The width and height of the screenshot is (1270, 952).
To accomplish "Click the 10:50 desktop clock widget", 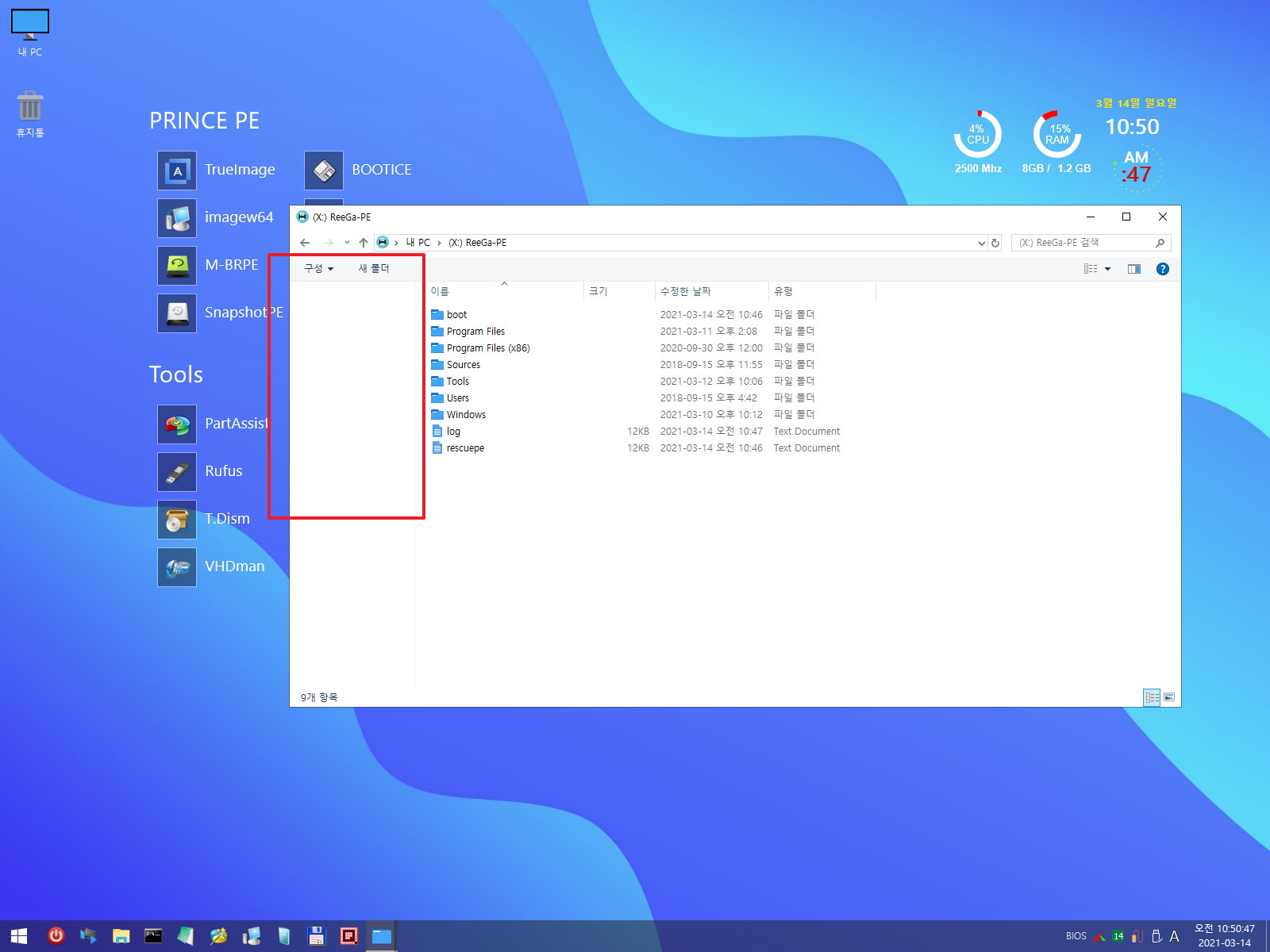I will coord(1132,127).
